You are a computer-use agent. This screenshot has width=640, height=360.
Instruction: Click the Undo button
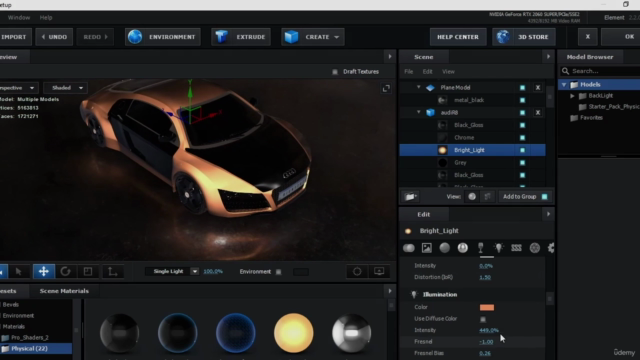click(x=54, y=37)
